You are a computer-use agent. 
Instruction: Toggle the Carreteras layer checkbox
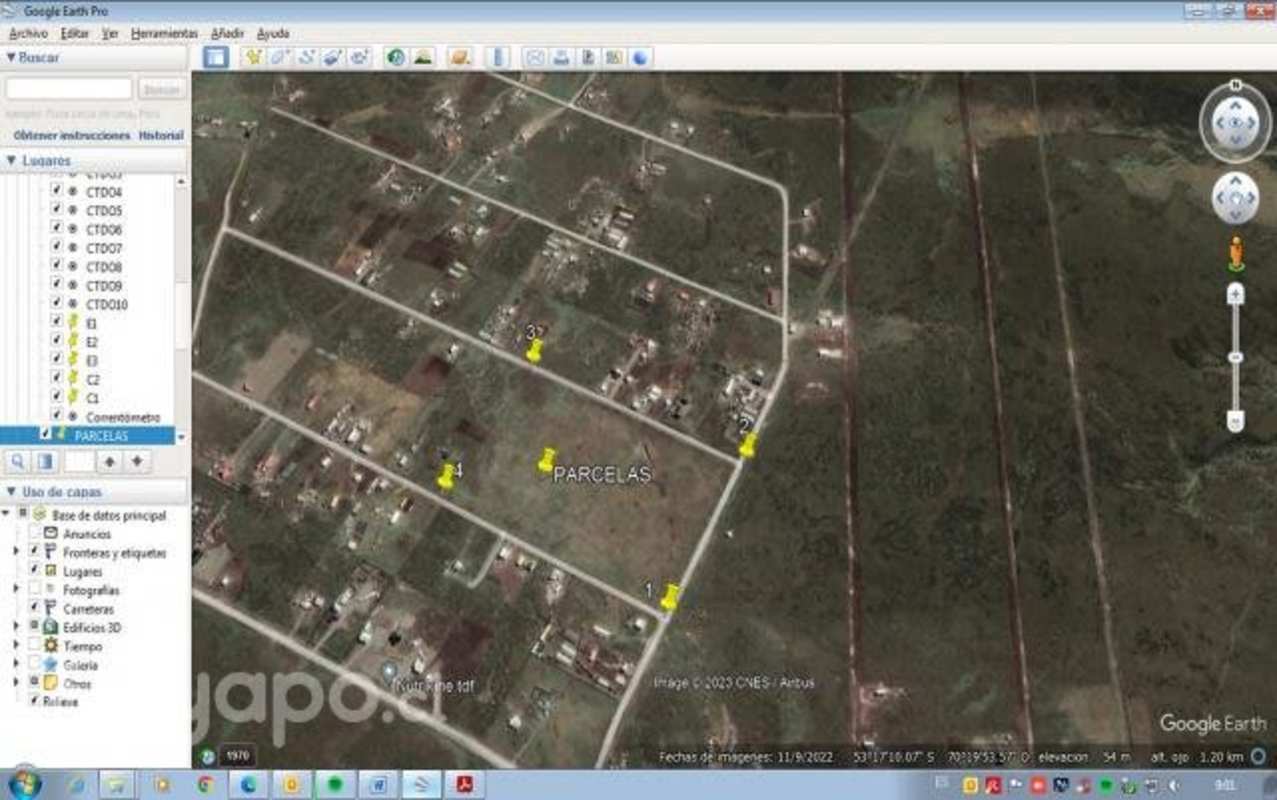pyautogui.click(x=35, y=608)
